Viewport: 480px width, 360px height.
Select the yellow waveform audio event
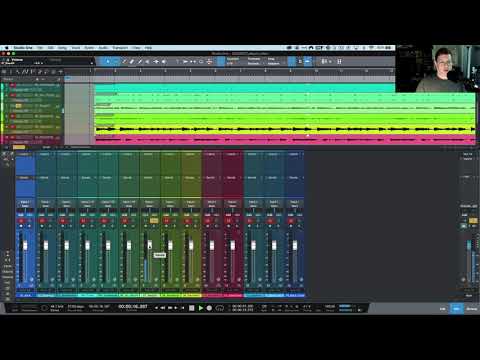pos(285,129)
